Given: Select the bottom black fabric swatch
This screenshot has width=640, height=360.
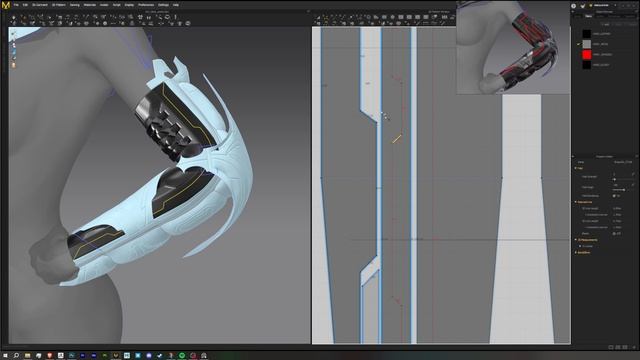Looking at the screenshot, I should (x=587, y=64).
